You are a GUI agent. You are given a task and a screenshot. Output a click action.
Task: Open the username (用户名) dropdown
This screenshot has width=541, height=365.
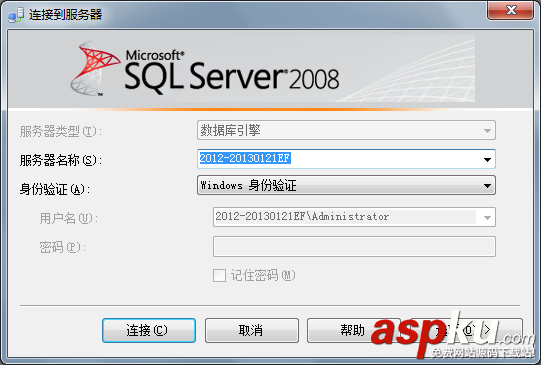point(354,217)
